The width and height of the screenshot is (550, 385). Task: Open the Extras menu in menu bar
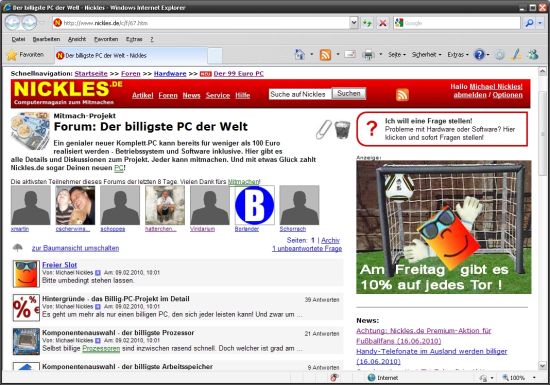[134, 39]
